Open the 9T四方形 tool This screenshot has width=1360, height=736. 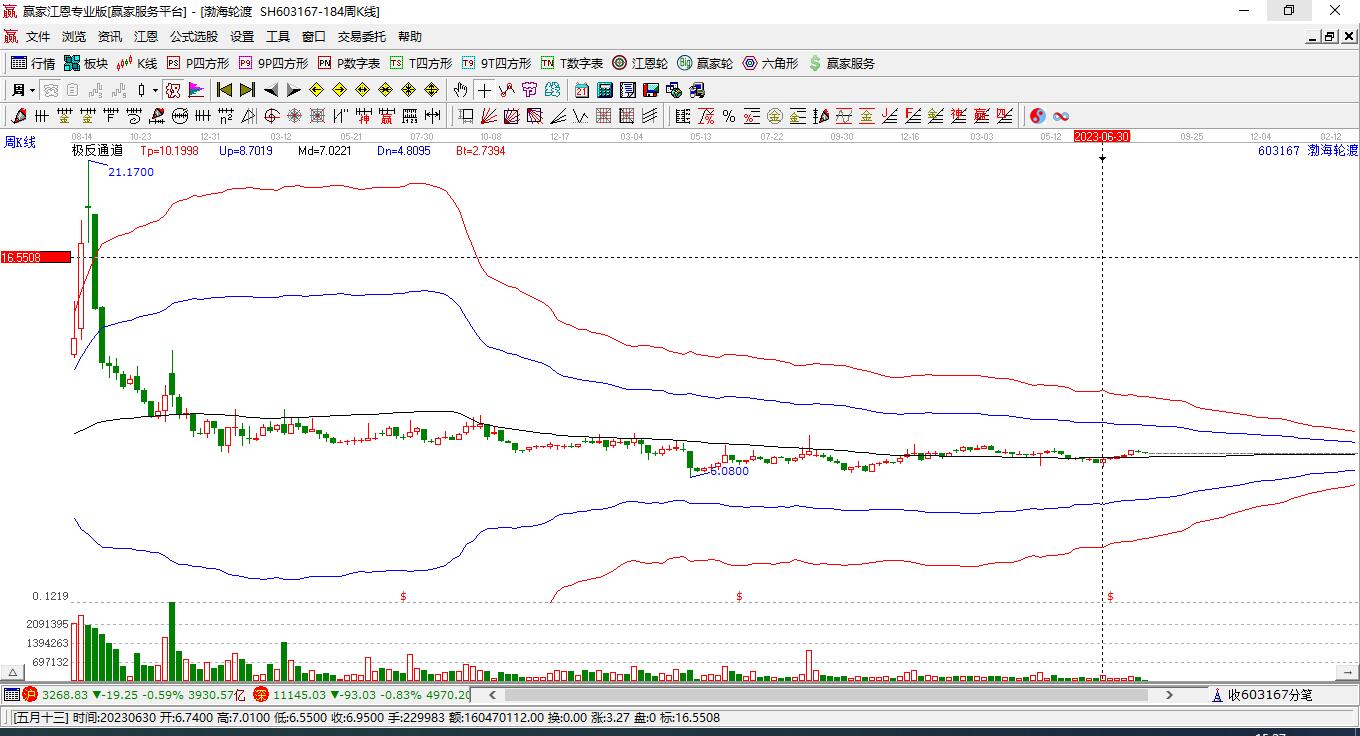[496, 63]
